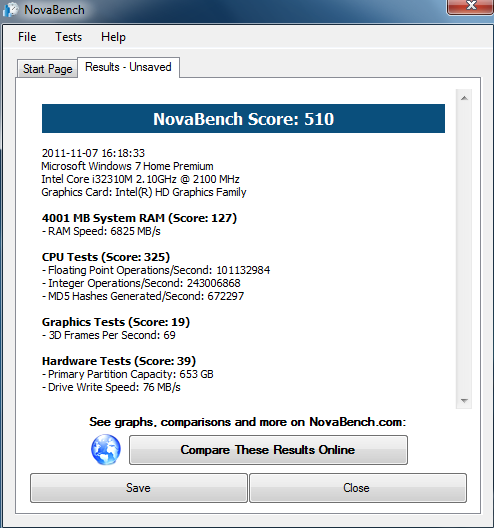Open the Help menu
Image resolution: width=494 pixels, height=528 pixels.
(113, 37)
